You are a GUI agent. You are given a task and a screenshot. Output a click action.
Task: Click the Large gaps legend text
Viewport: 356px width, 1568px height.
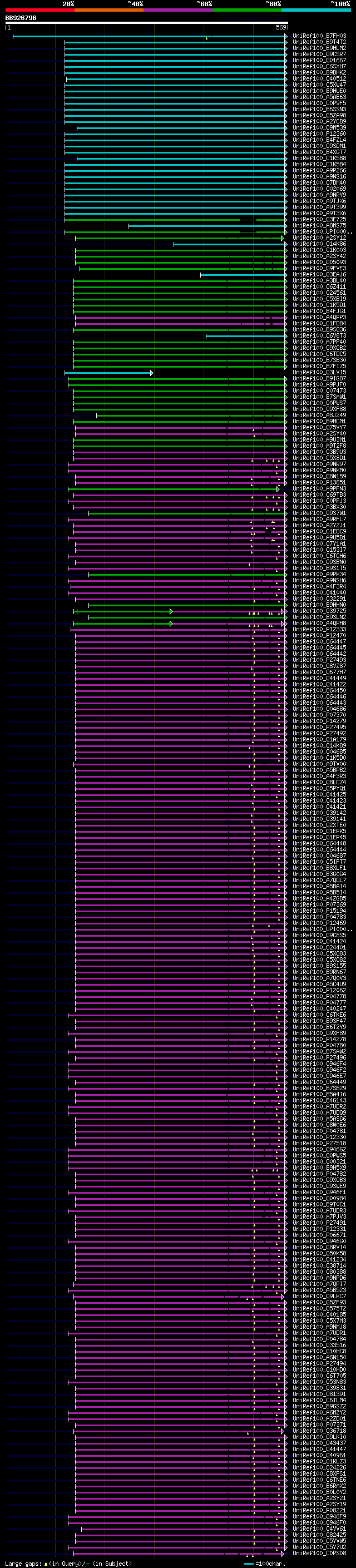point(68,1564)
